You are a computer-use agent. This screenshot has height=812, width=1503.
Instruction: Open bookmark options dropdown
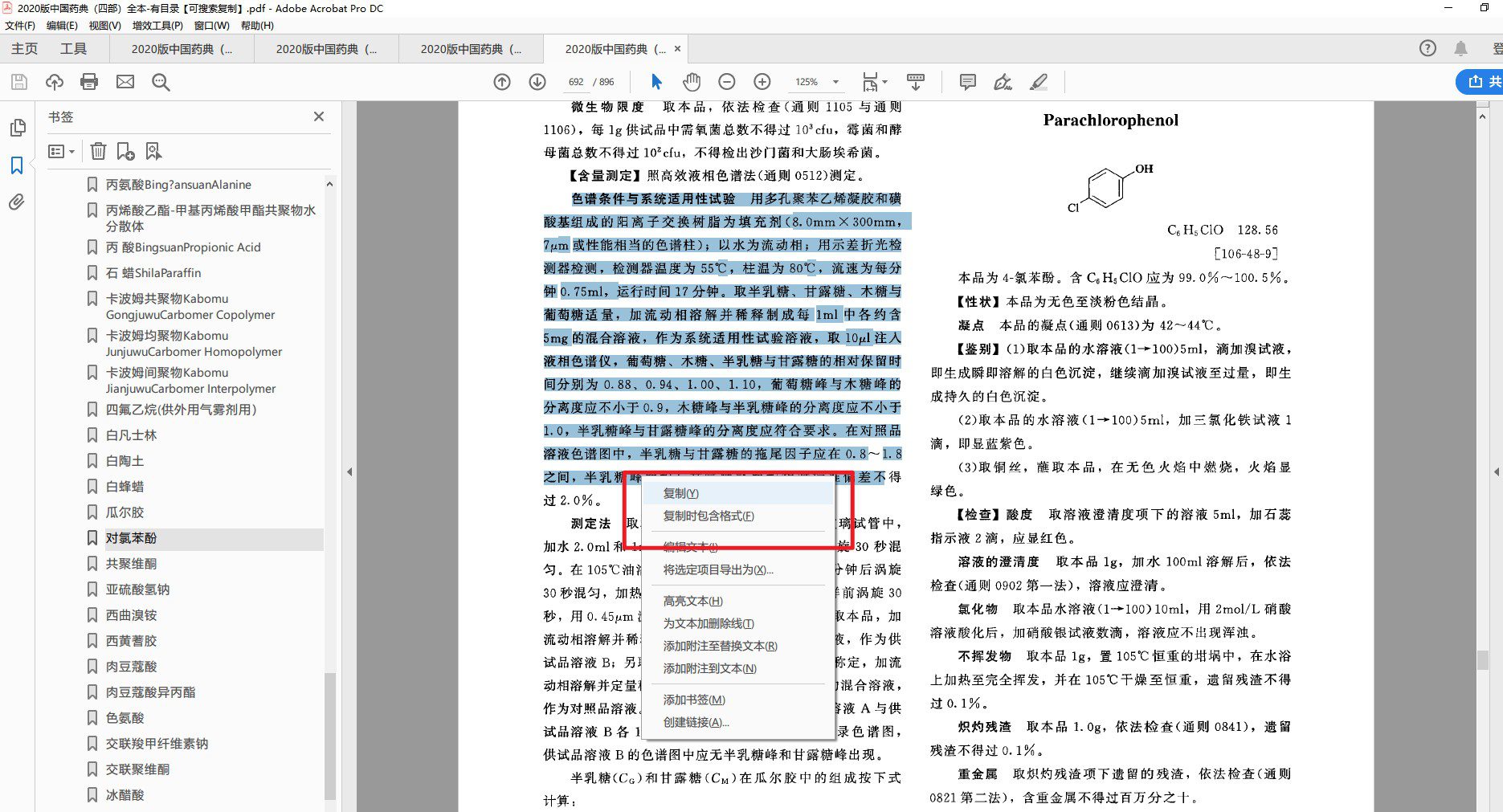pyautogui.click(x=61, y=151)
